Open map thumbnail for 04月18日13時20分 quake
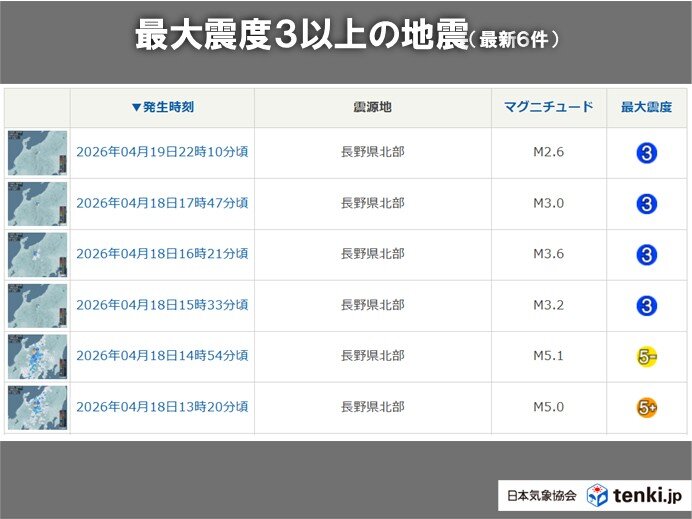The image size is (692, 519). coord(38,407)
